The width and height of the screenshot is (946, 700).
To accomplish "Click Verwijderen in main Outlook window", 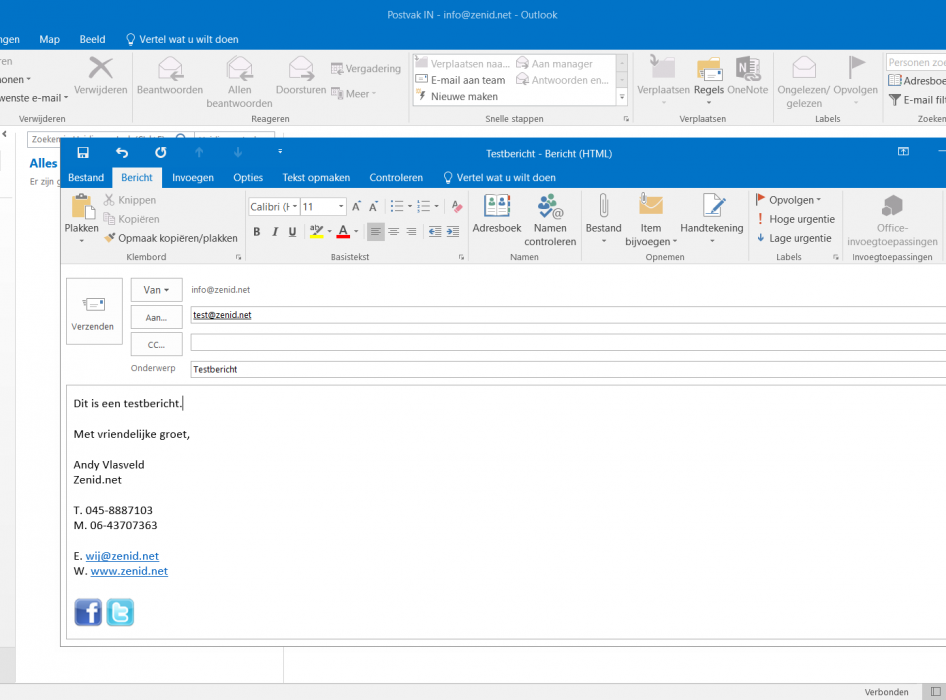I will pos(101,76).
